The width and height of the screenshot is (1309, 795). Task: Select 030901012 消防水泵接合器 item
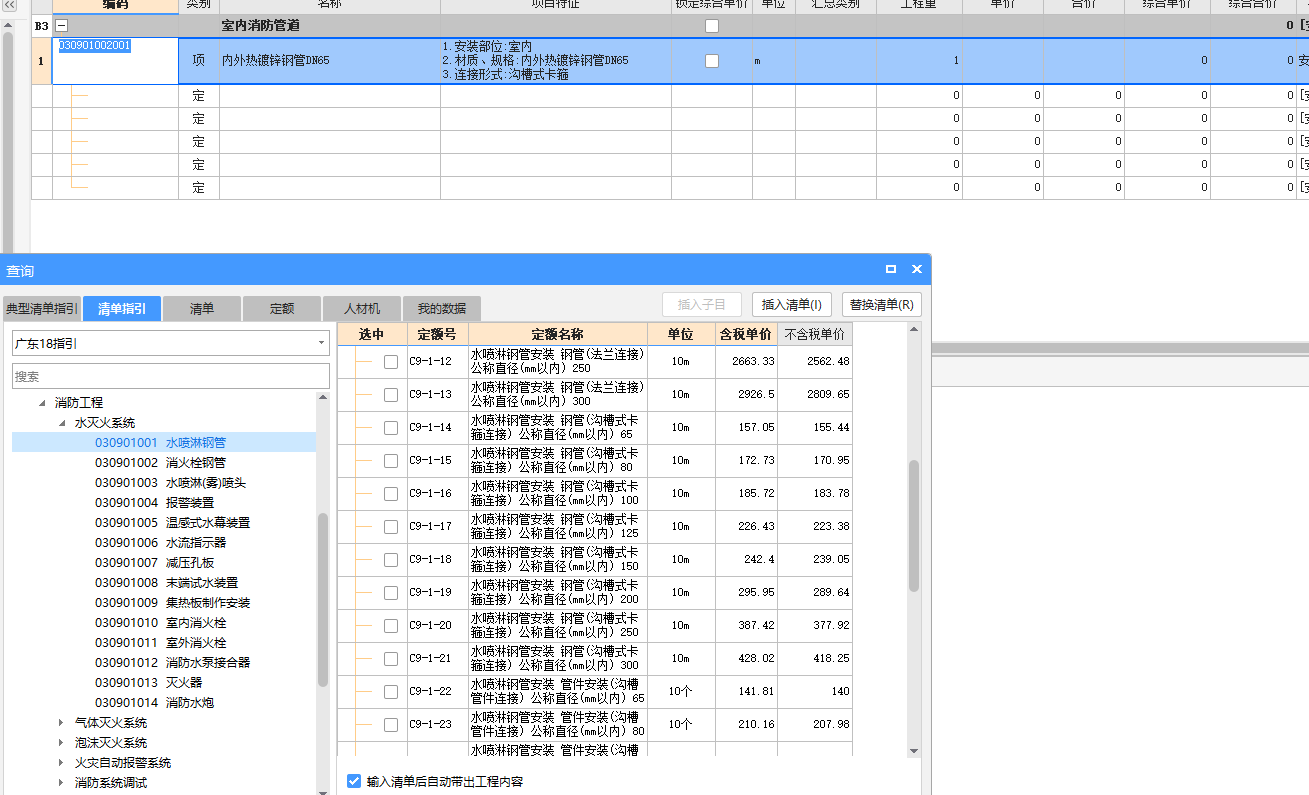coord(172,663)
